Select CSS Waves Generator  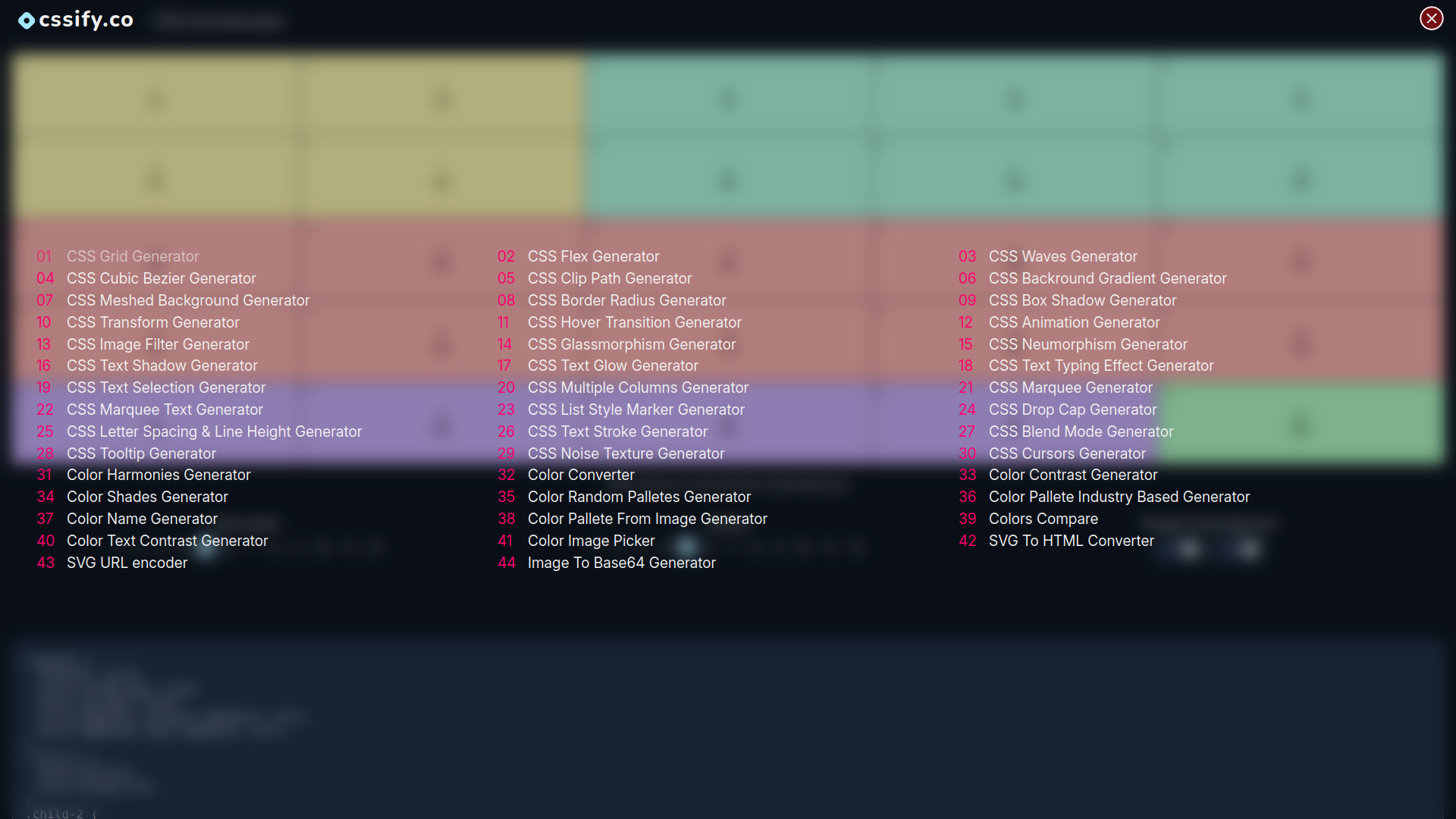[x=1062, y=256]
